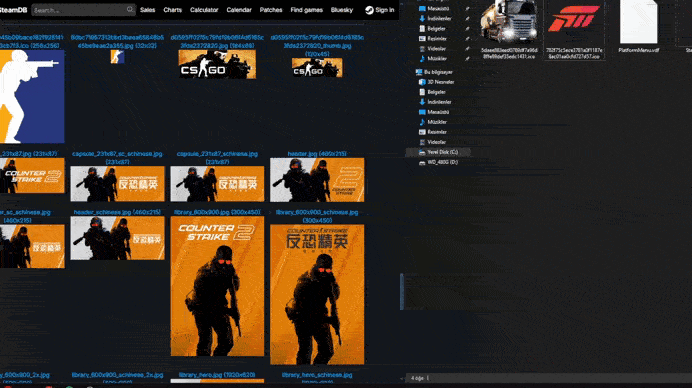Select 3D Nesneler under Bu bilgisayar

point(436,82)
